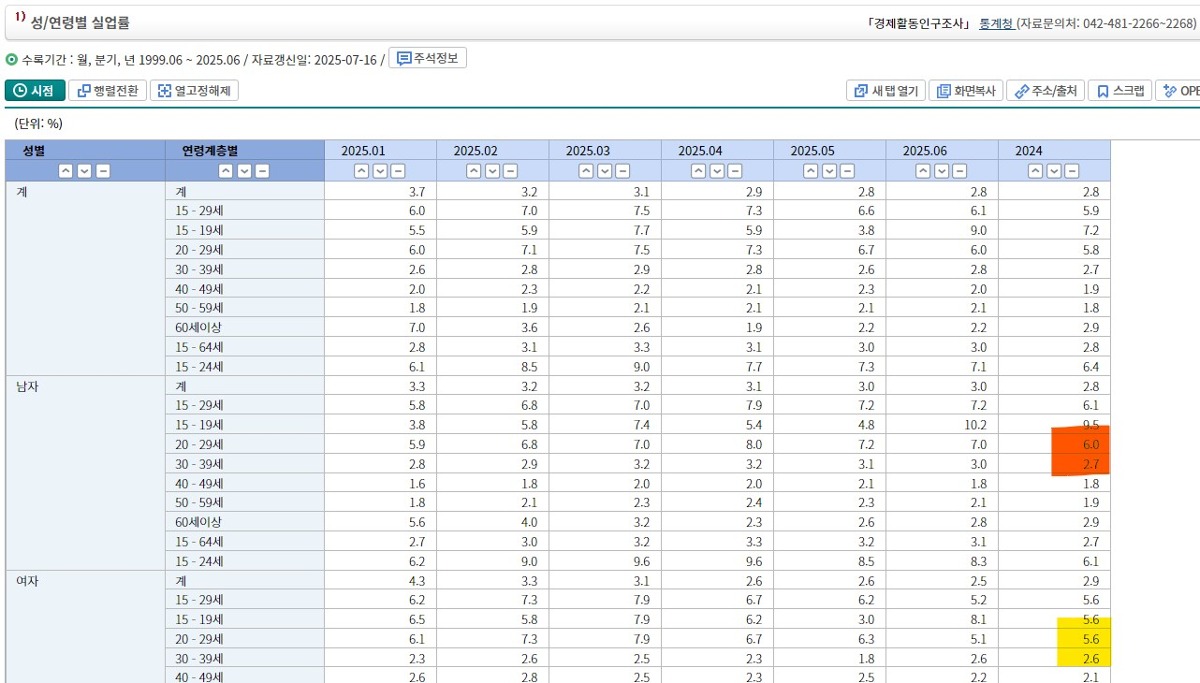Image resolution: width=1200 pixels, height=683 pixels.
Task: Click orange highlighted 6.0 cell
Action: click(1080, 444)
